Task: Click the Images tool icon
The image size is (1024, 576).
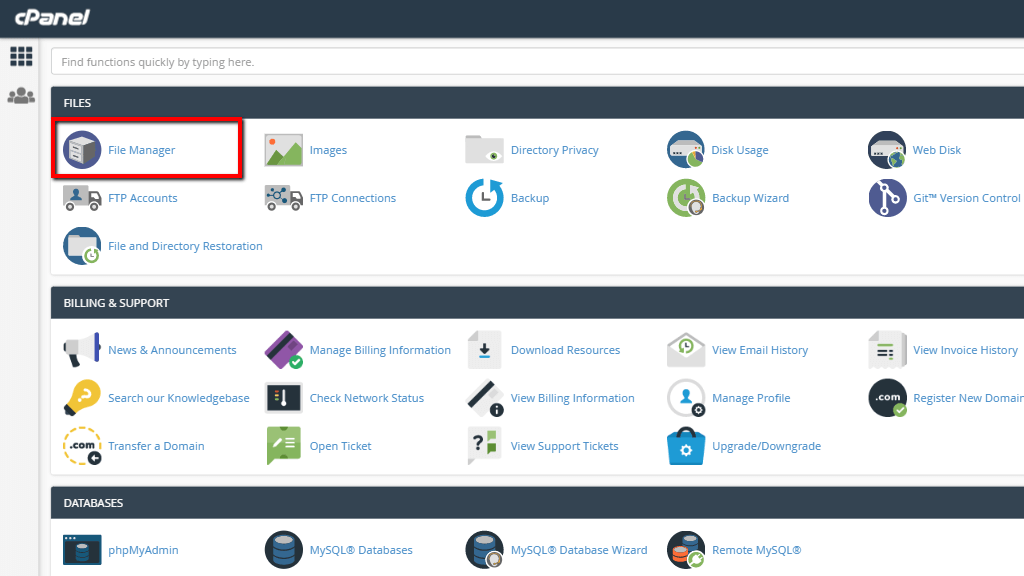Action: click(283, 148)
